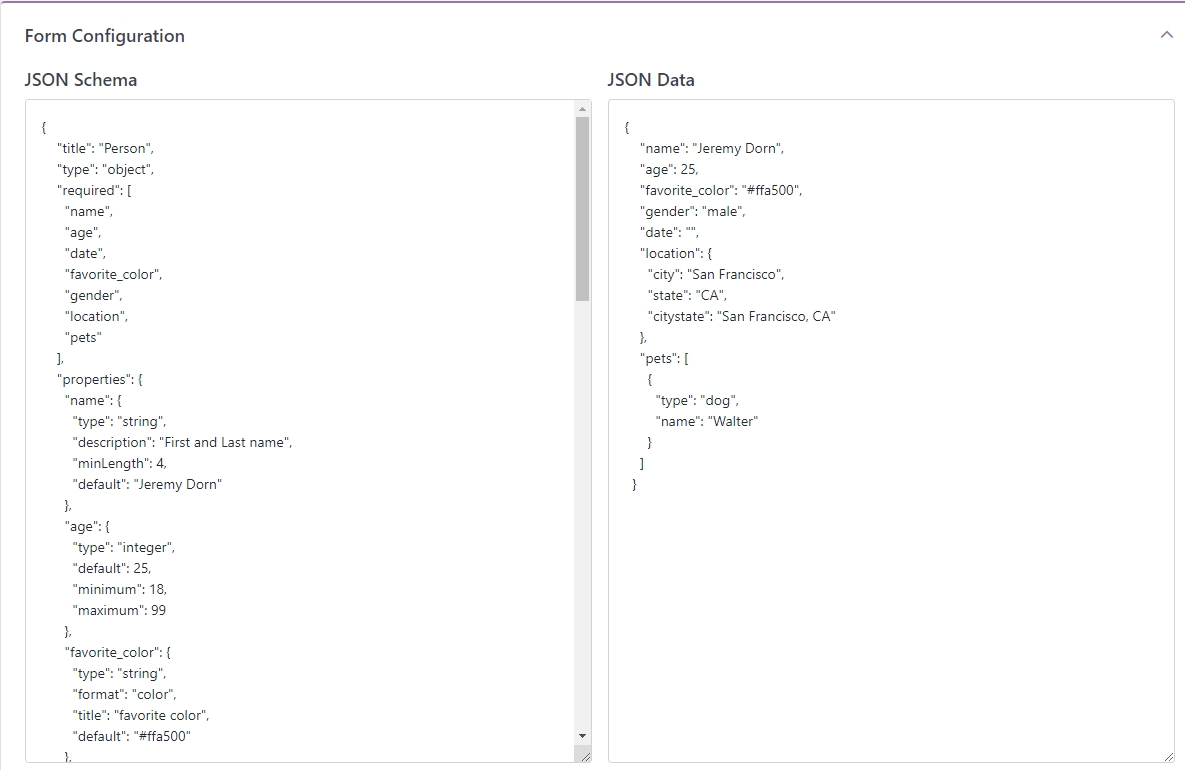Collapse the Form Configuration panel chevron
The image size is (1185, 770).
point(1167,35)
